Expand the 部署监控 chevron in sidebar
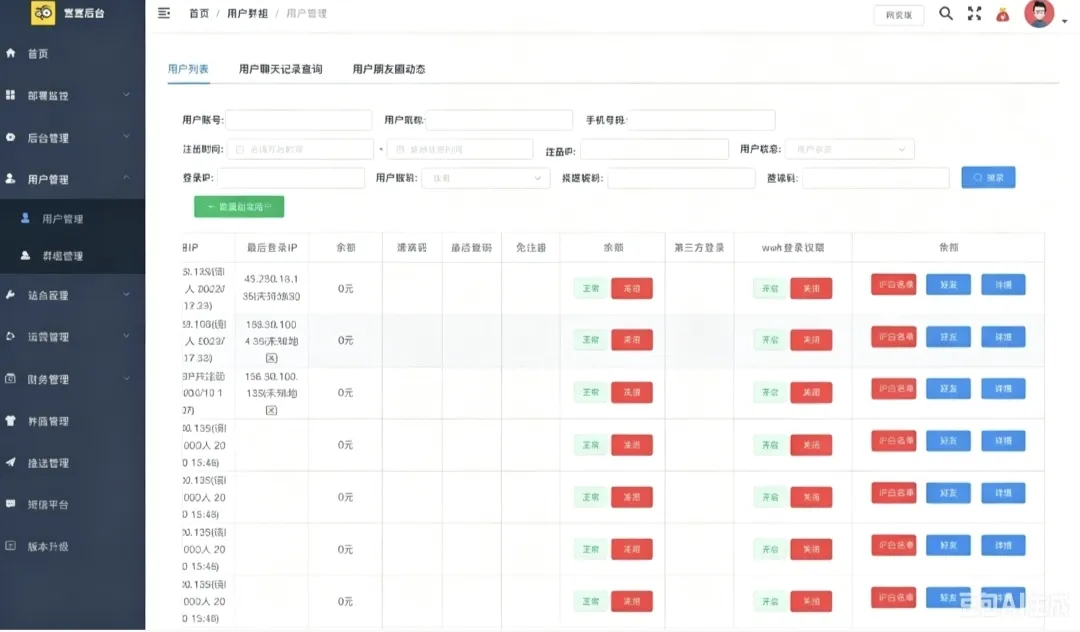 point(126,94)
